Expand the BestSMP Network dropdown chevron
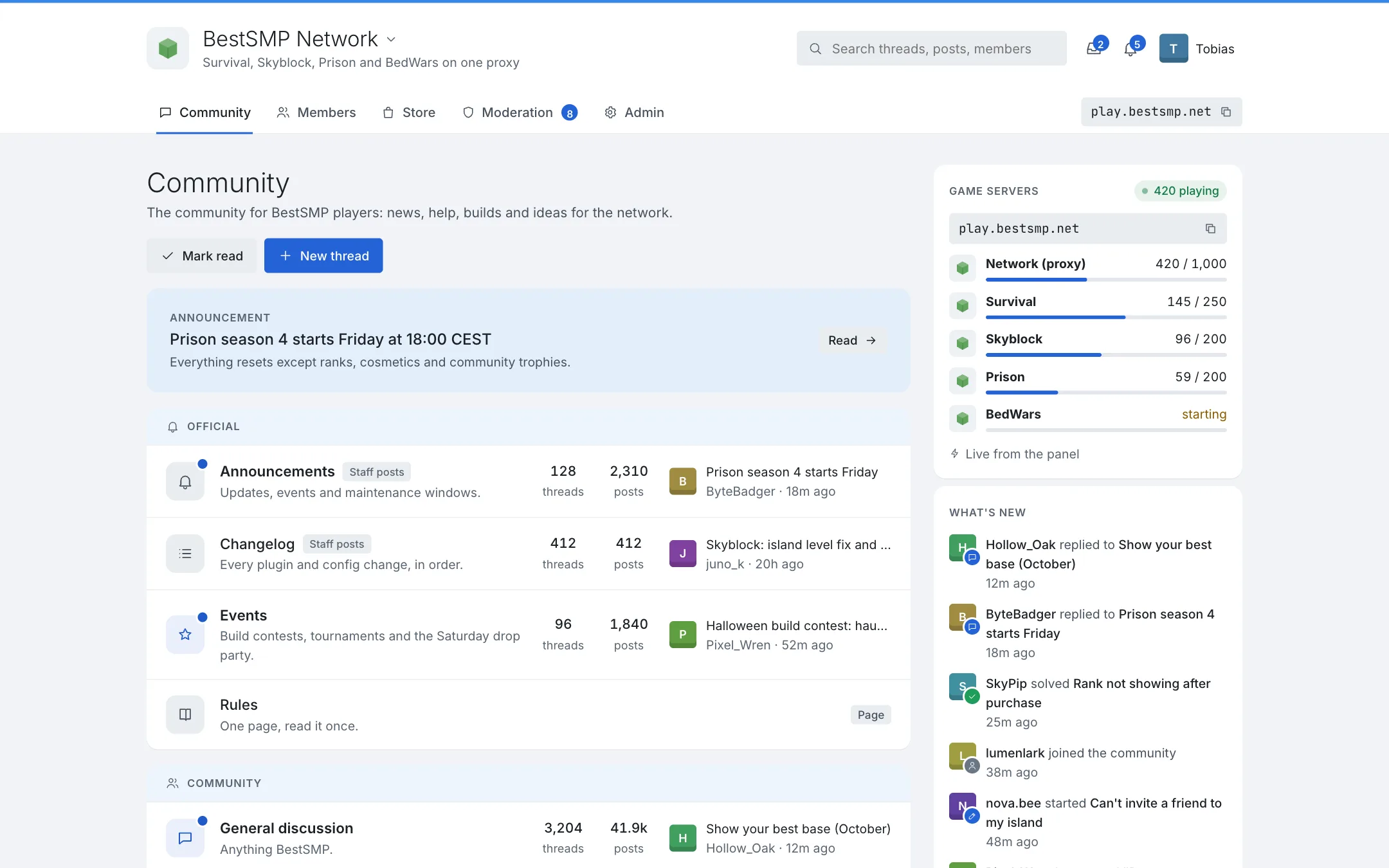Viewport: 1389px width, 868px height. 391,40
